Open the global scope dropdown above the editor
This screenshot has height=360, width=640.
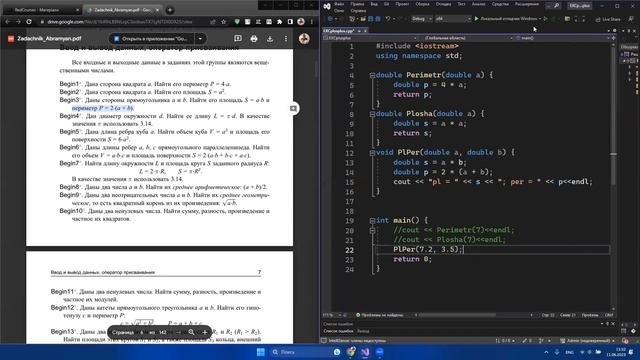click(x=466, y=38)
